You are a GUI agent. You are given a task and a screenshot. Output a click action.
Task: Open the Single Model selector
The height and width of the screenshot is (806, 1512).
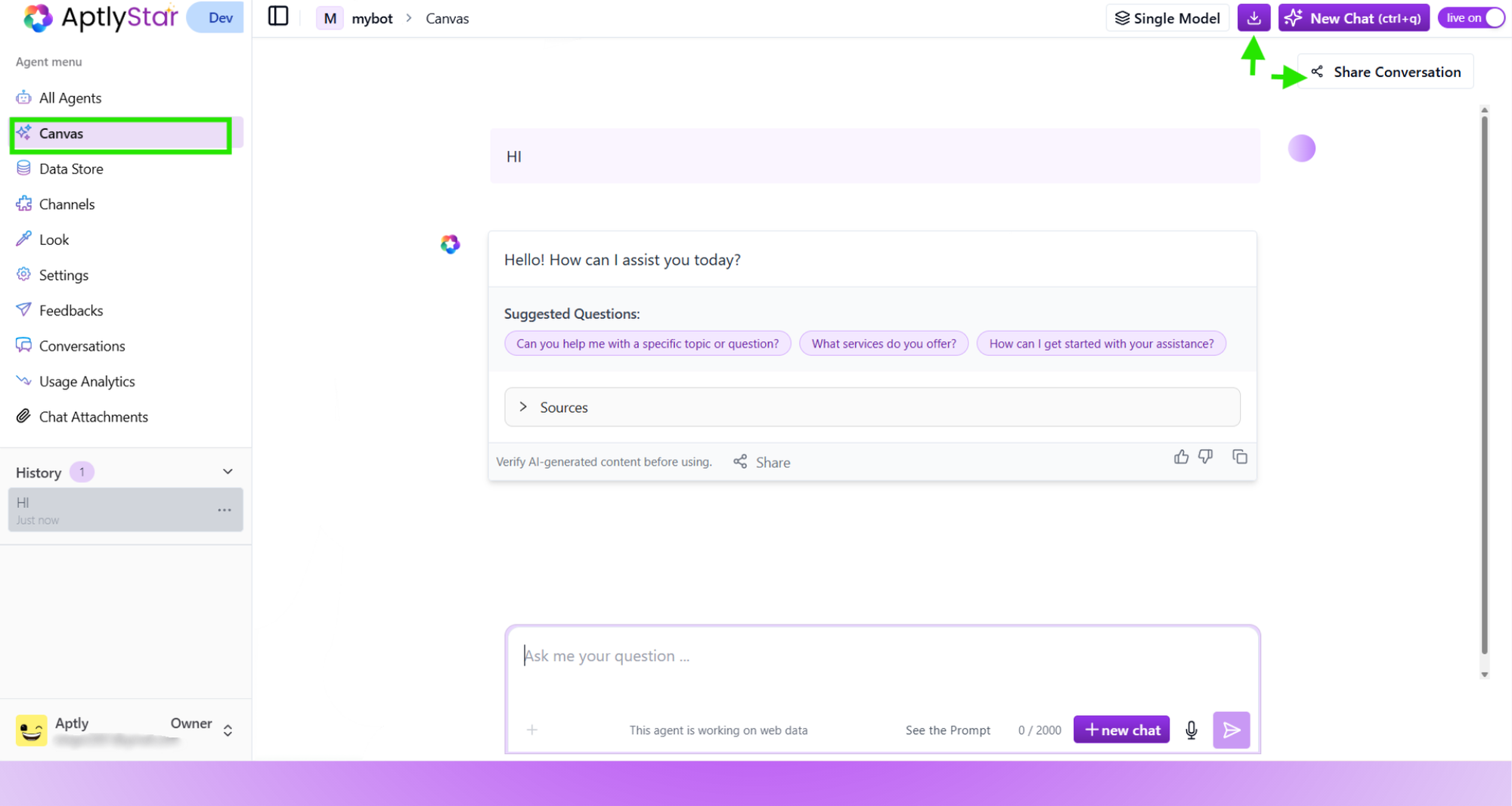(x=1168, y=18)
